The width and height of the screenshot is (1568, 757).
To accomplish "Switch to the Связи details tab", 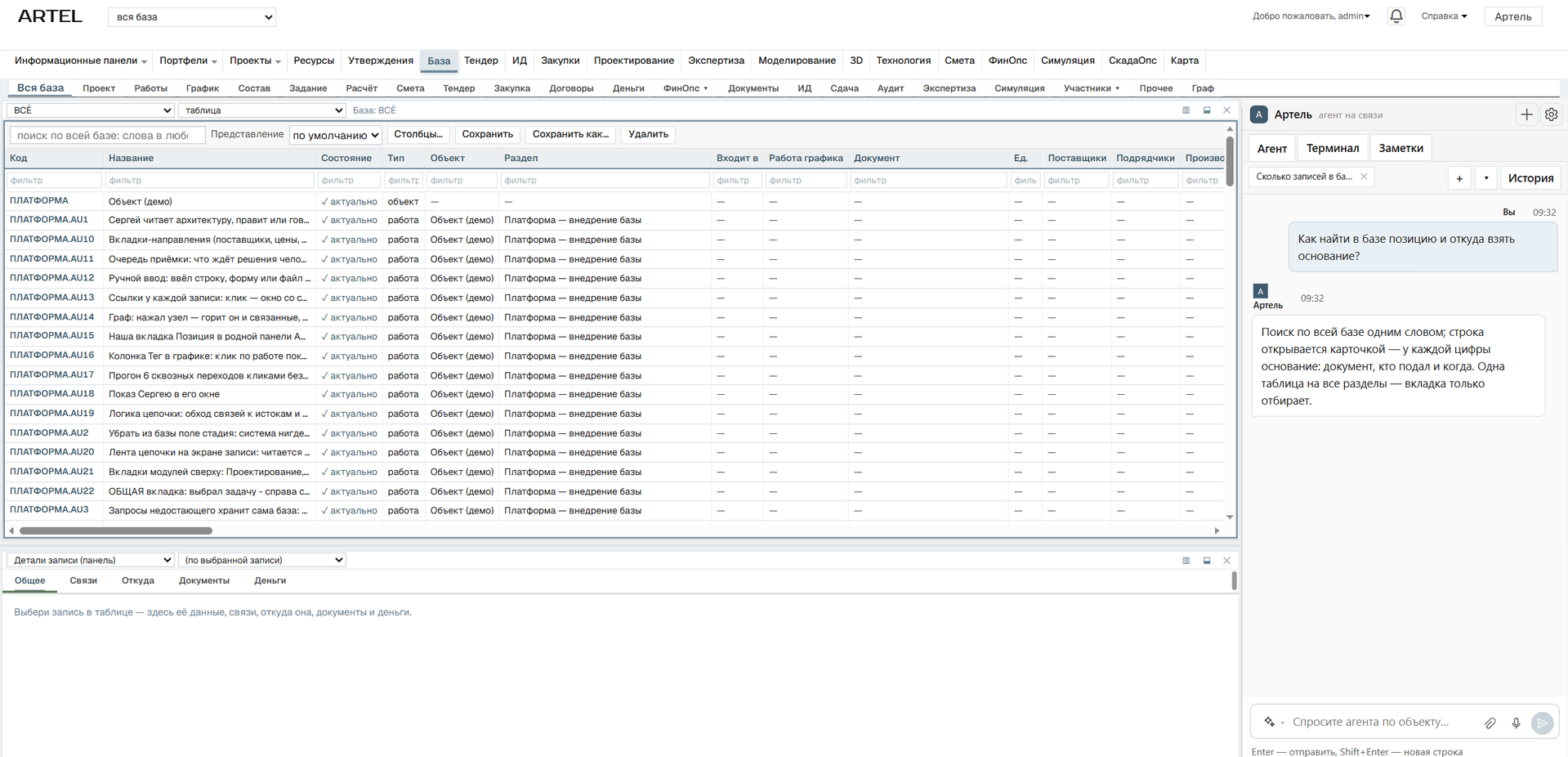I will point(83,581).
